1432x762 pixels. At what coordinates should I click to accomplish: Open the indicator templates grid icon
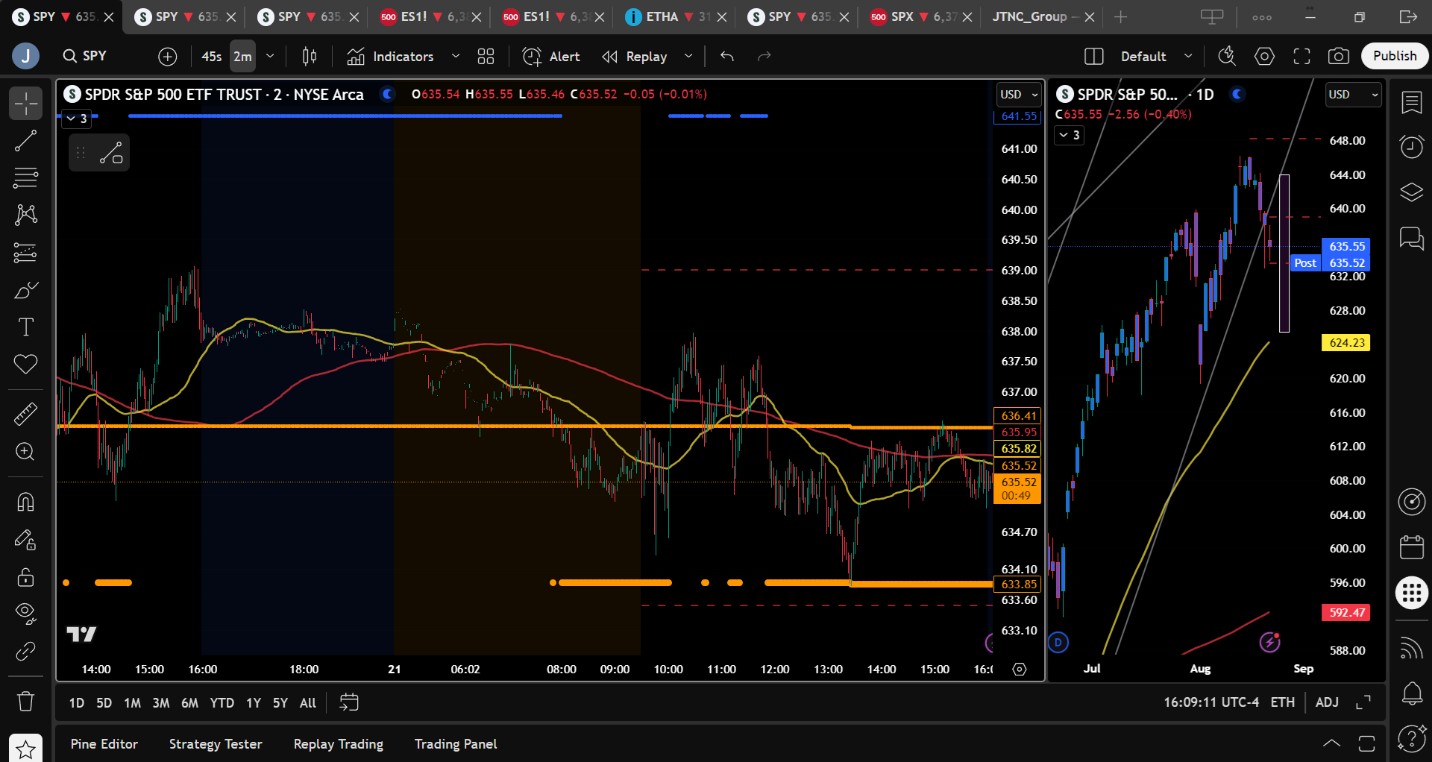pyautogui.click(x=486, y=57)
